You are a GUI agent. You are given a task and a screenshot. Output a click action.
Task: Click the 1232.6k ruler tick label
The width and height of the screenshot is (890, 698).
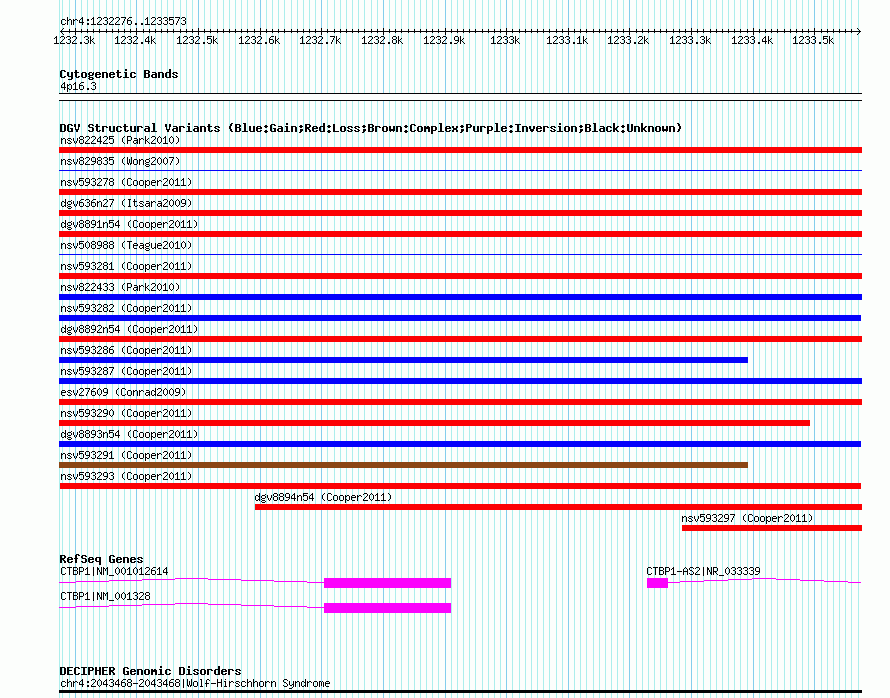pyautogui.click(x=259, y=40)
